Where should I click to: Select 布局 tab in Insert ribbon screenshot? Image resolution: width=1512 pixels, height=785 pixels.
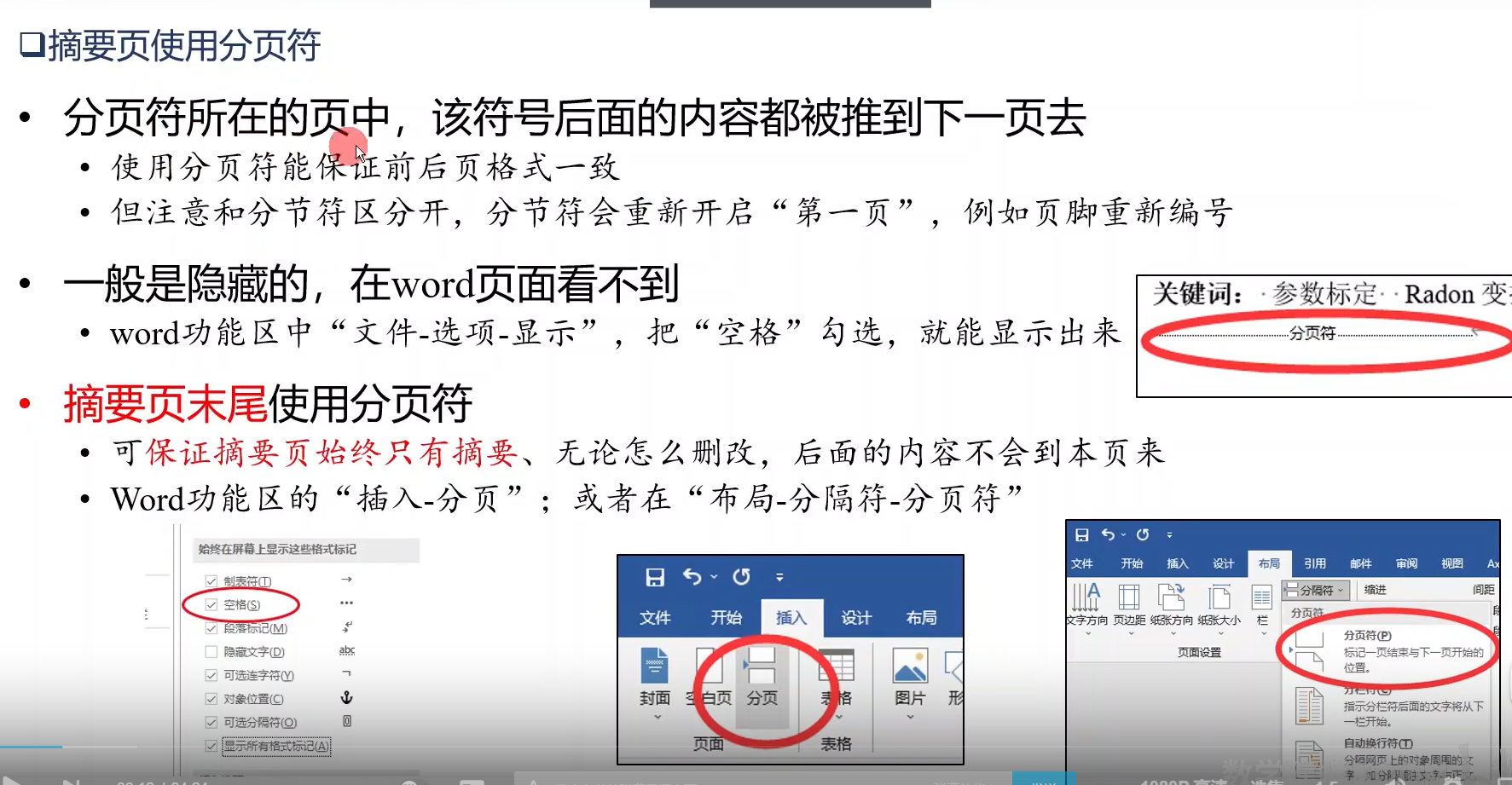pyautogui.click(x=921, y=618)
